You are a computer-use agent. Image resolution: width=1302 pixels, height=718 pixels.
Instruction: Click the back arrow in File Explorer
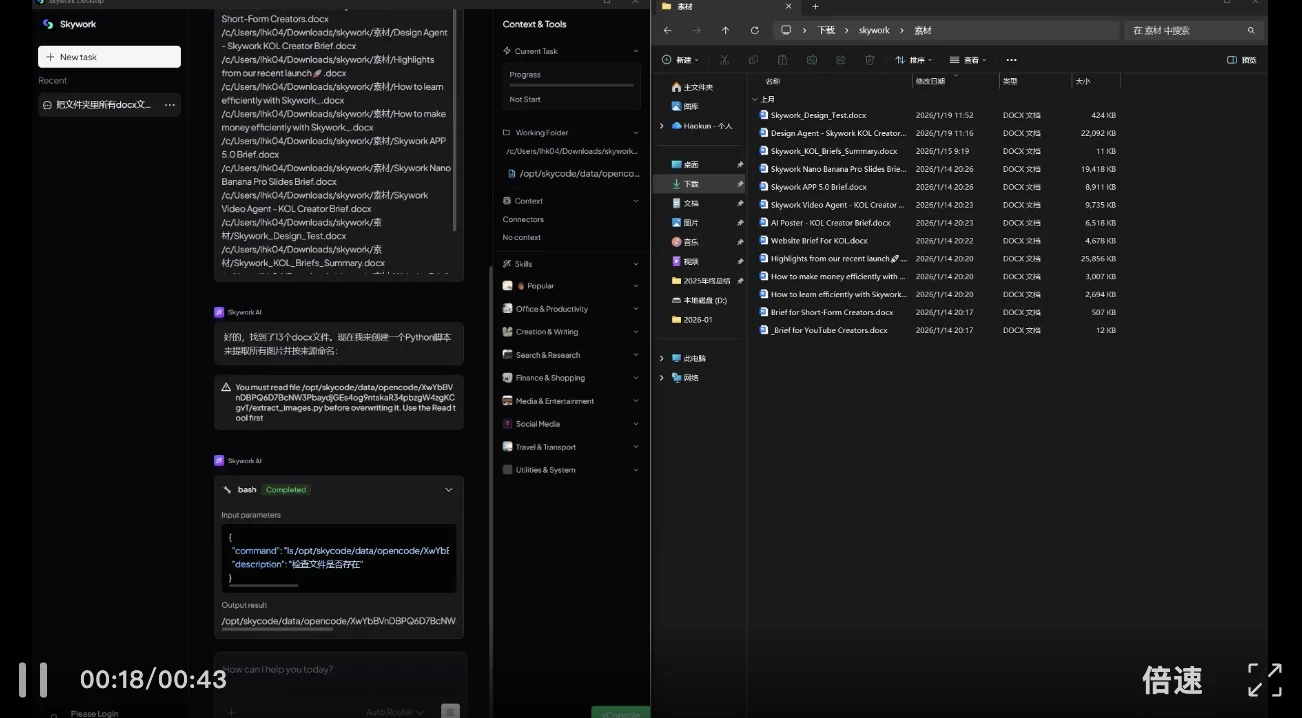point(668,31)
